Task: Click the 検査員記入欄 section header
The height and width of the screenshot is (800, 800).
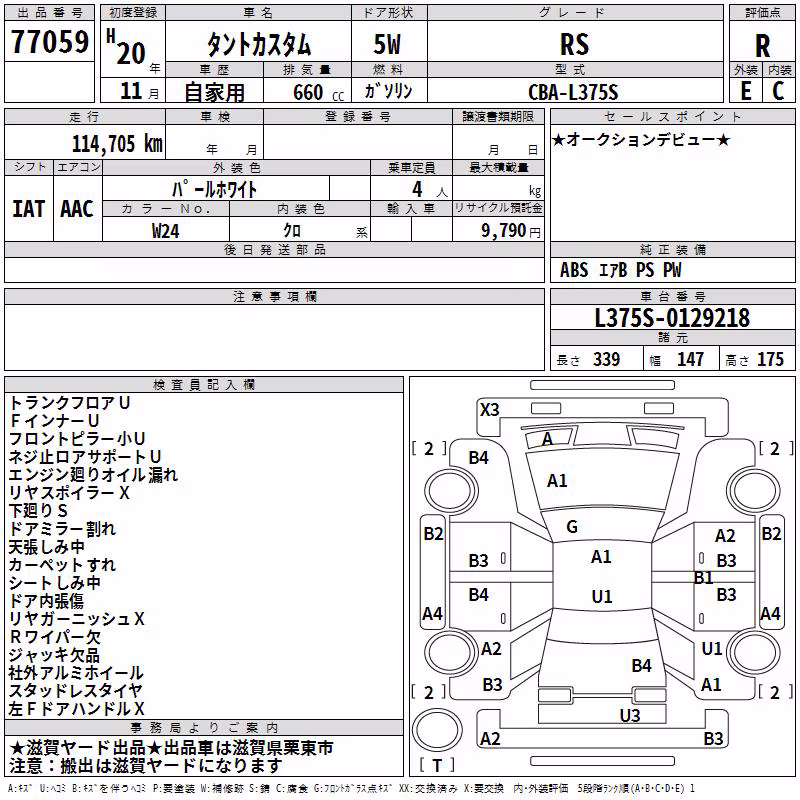Action: [x=204, y=385]
